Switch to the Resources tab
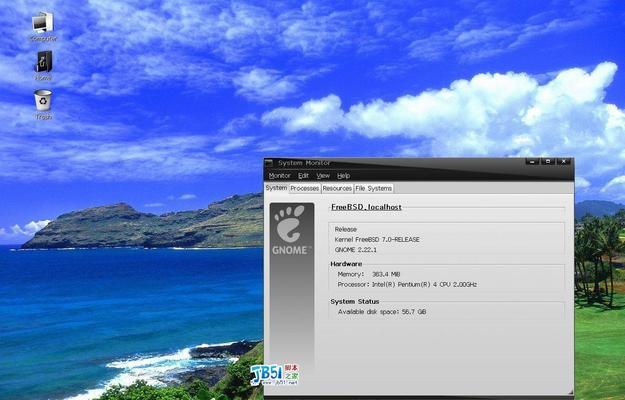 pyautogui.click(x=337, y=188)
